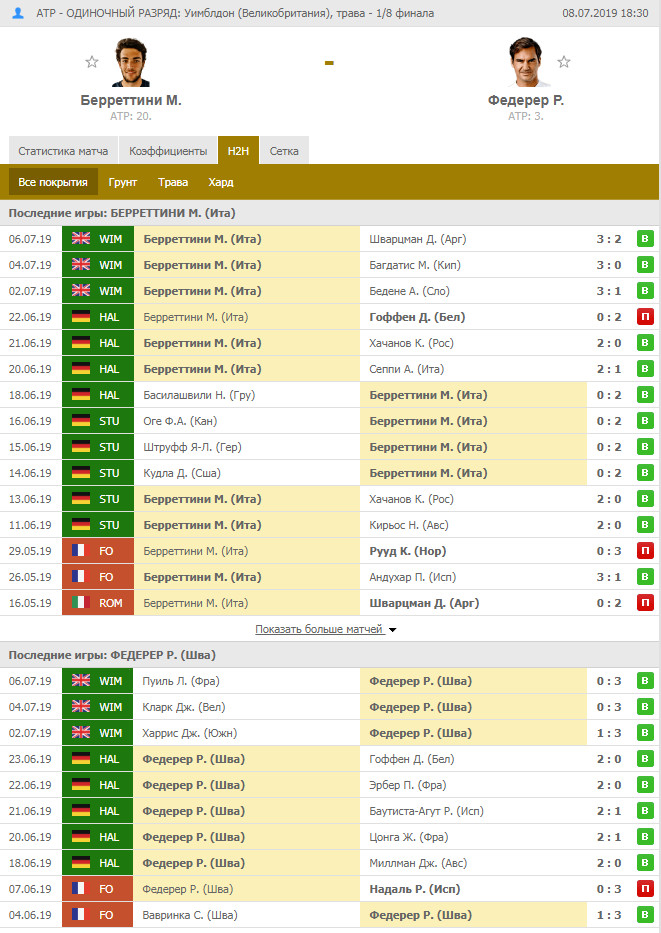Click red П badge in Berrettini's Гоффен row

645,317
